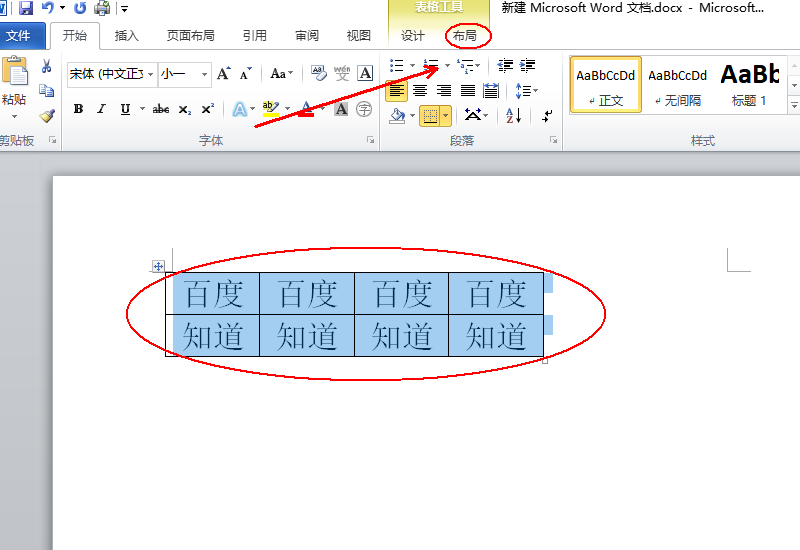Screen dimensions: 800x550
Task: Clear all formatting with eraser icon
Action: pos(319,74)
